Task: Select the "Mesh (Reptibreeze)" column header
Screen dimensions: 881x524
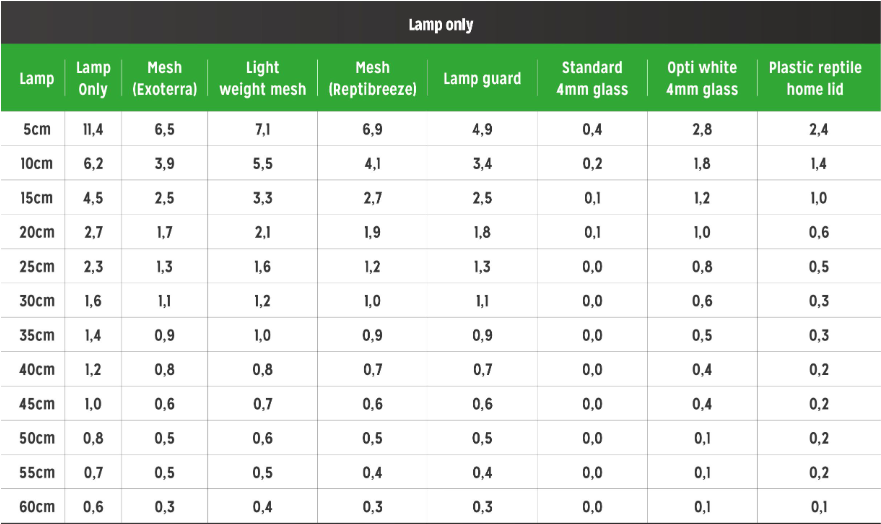Action: click(x=372, y=79)
